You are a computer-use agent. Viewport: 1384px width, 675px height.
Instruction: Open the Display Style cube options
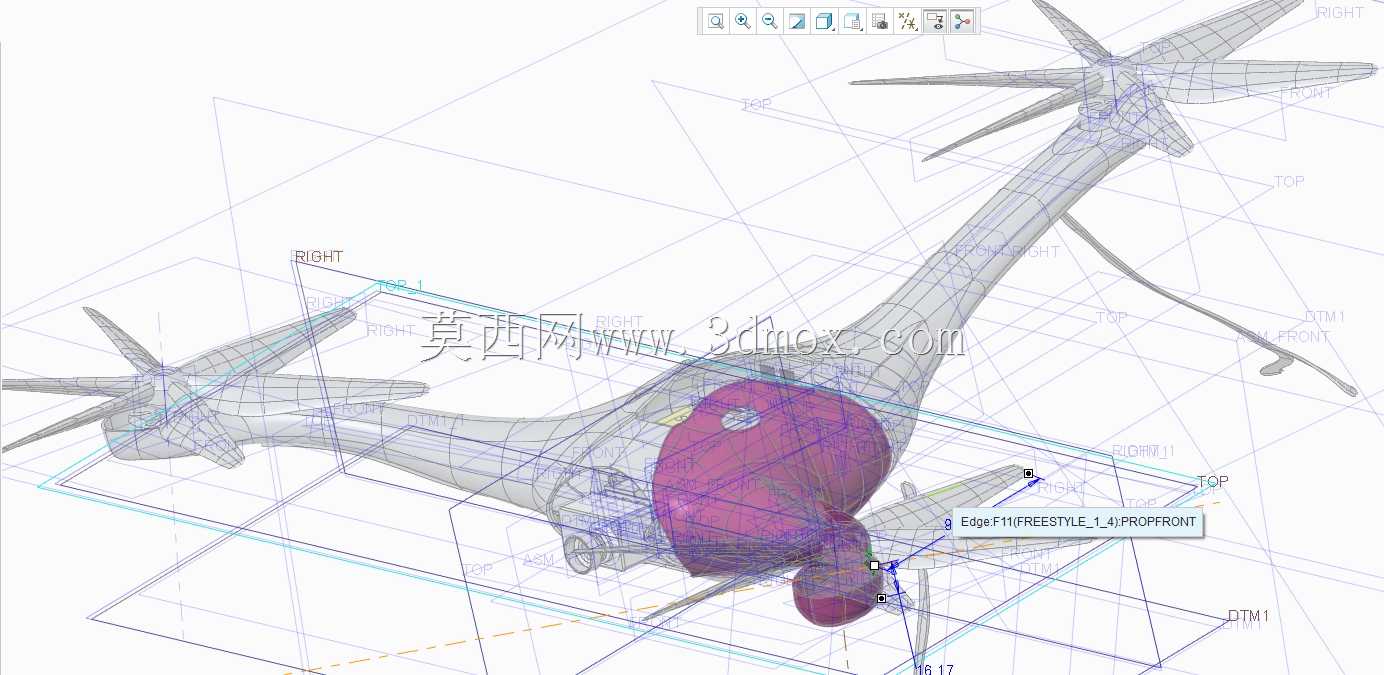point(825,21)
